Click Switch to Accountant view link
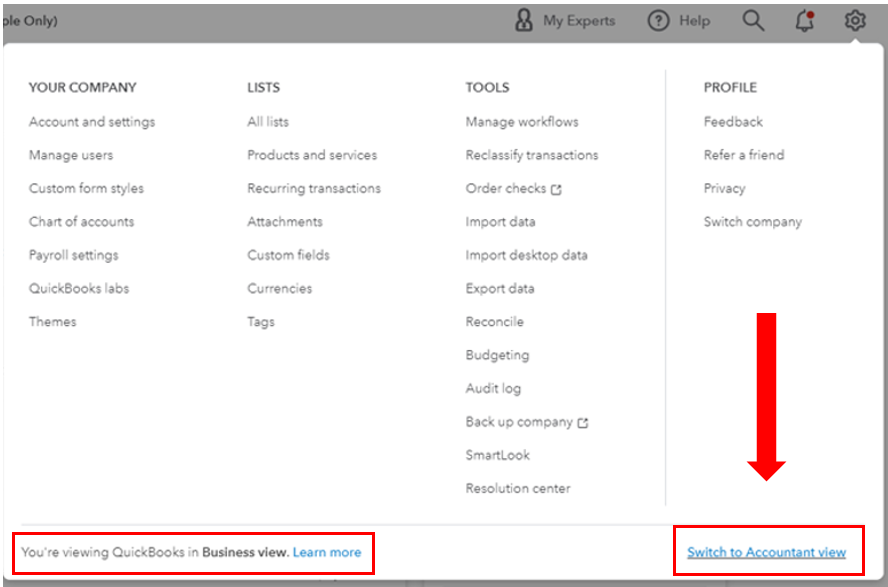Screen dimensions: 888x587 pyautogui.click(x=766, y=552)
